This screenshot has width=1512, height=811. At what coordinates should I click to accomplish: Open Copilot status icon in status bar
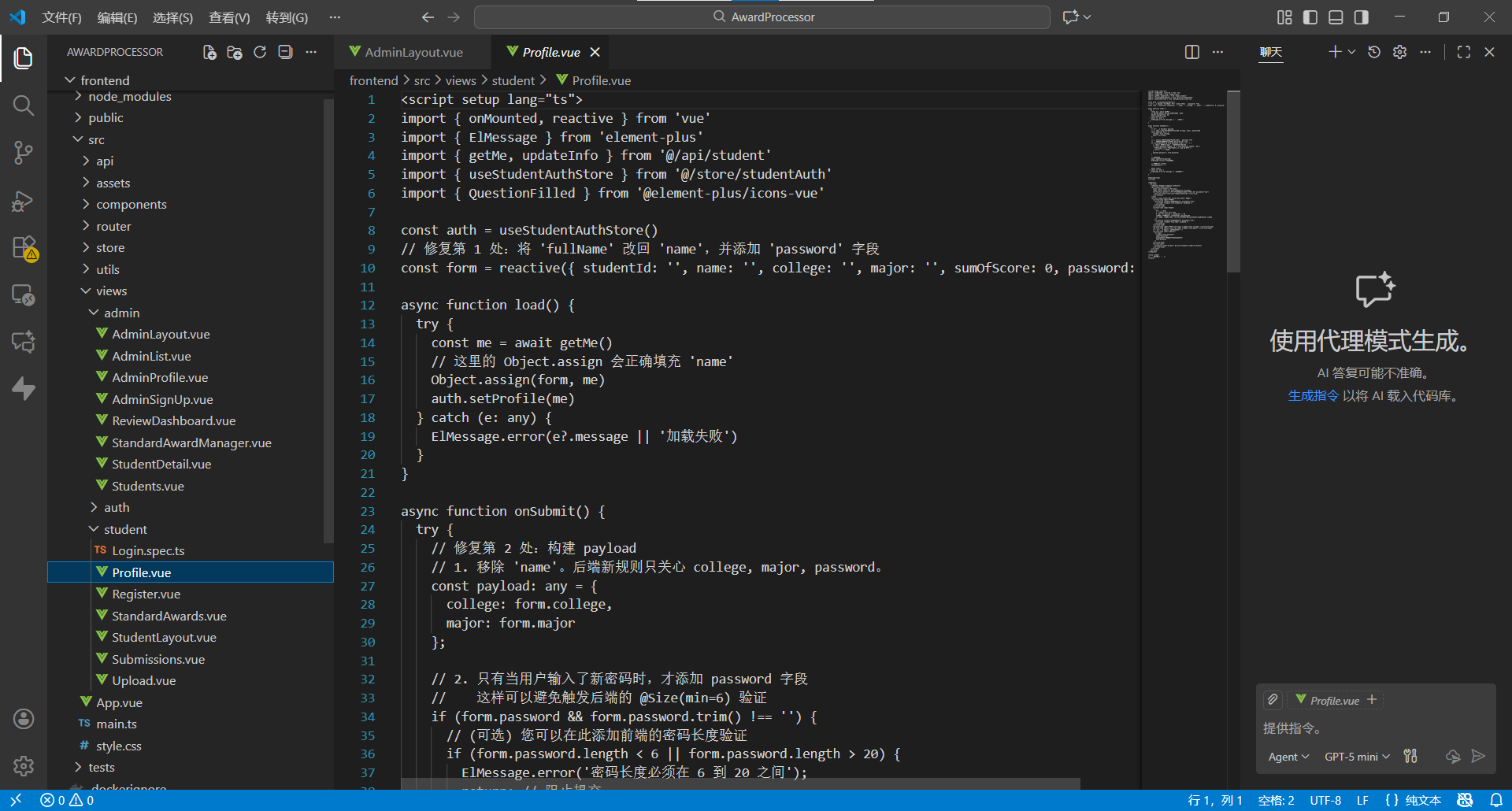(x=1465, y=800)
